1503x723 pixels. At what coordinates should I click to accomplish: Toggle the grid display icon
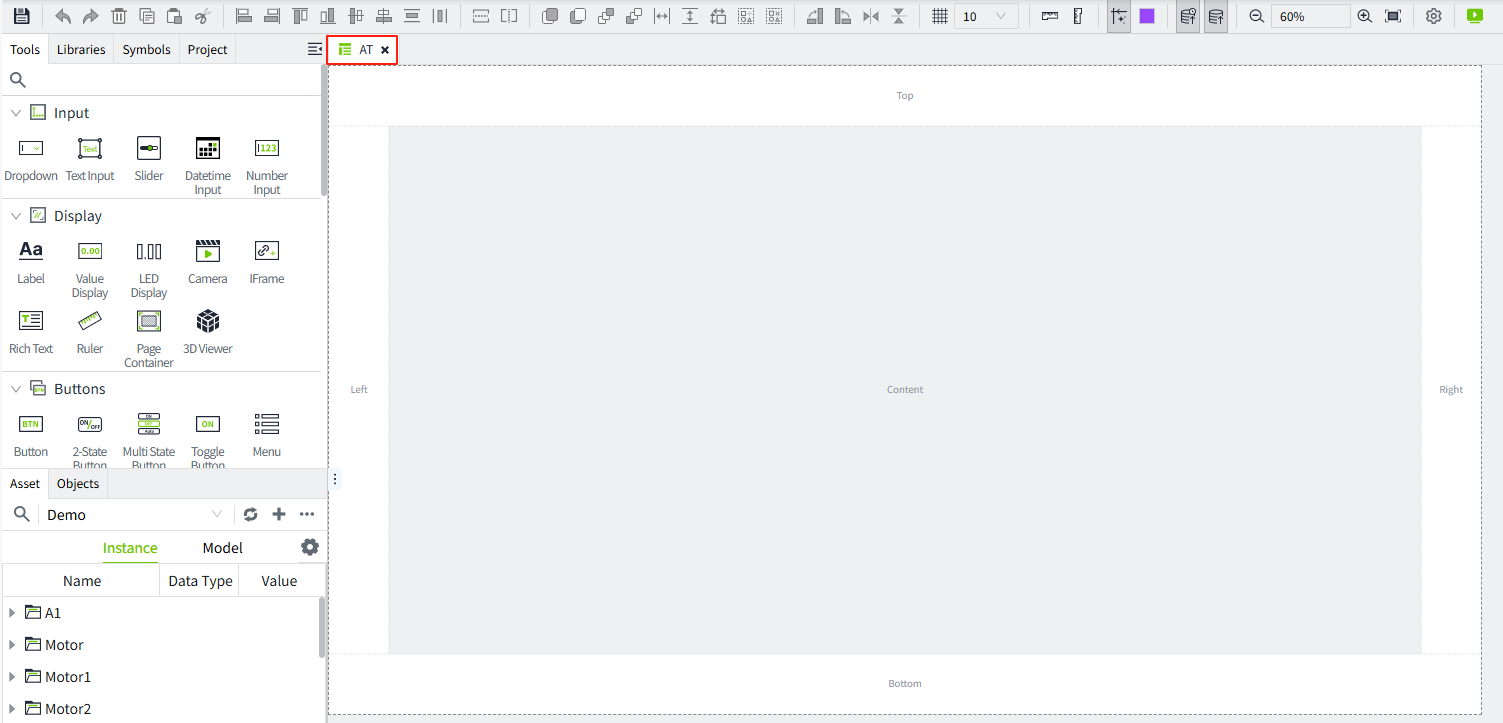coord(939,16)
